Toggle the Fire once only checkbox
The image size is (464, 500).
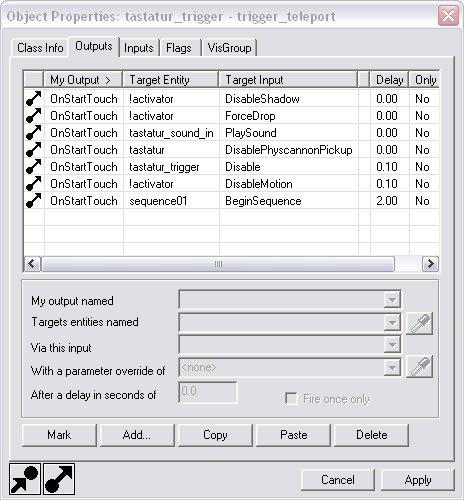point(291,399)
